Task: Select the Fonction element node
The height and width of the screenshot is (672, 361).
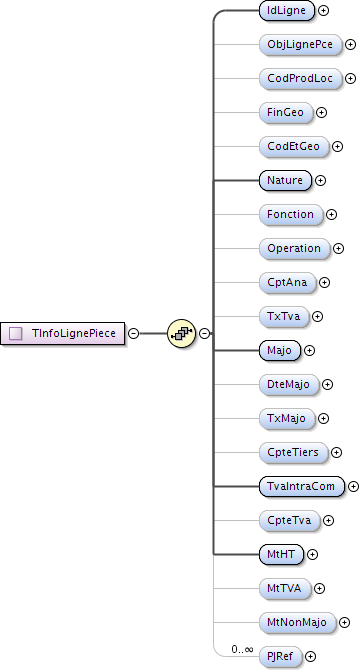Action: click(291, 214)
